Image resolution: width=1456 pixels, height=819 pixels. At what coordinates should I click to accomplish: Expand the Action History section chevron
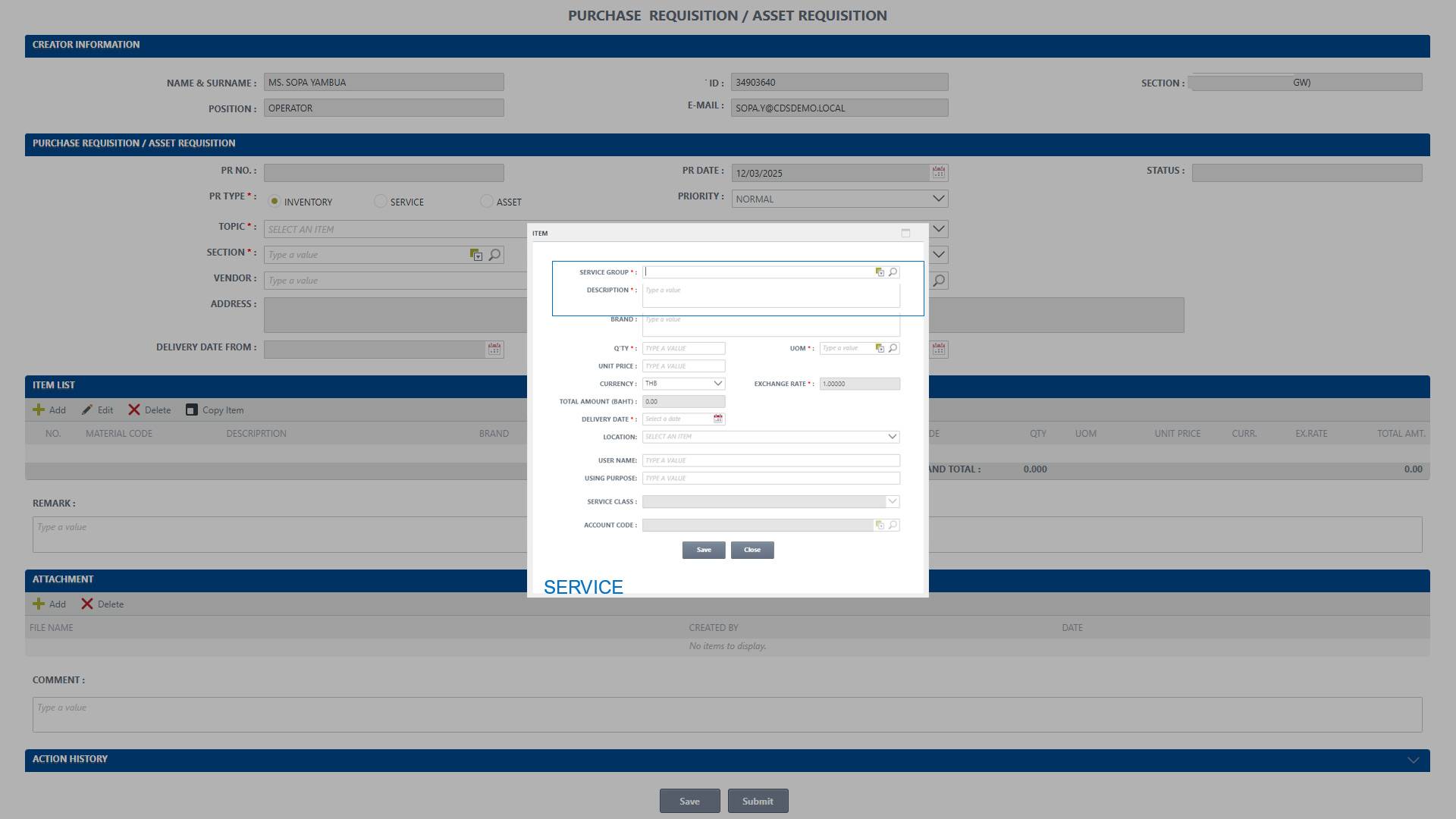[x=1413, y=760]
